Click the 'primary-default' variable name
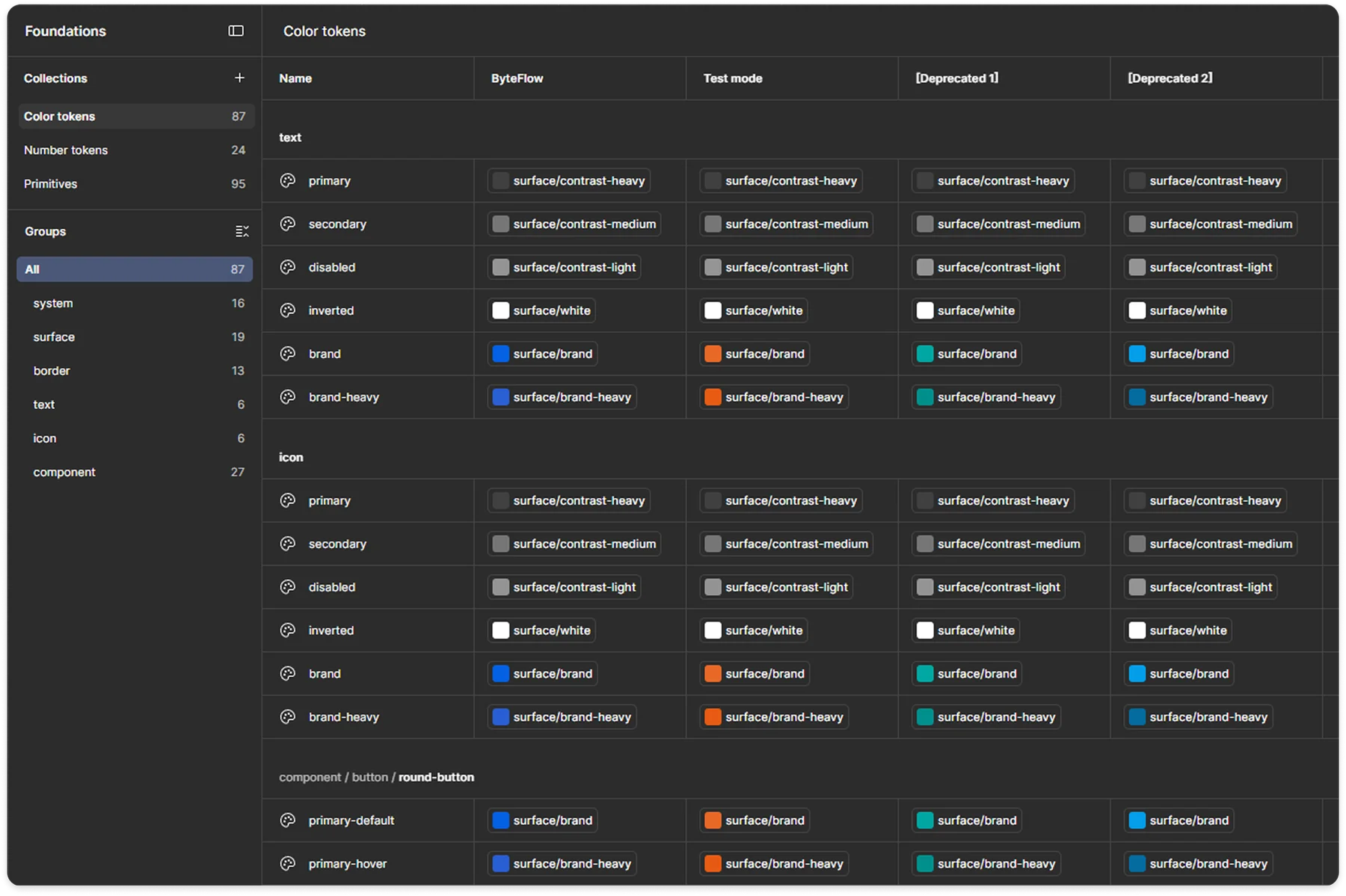This screenshot has width=1346, height=896. point(351,820)
